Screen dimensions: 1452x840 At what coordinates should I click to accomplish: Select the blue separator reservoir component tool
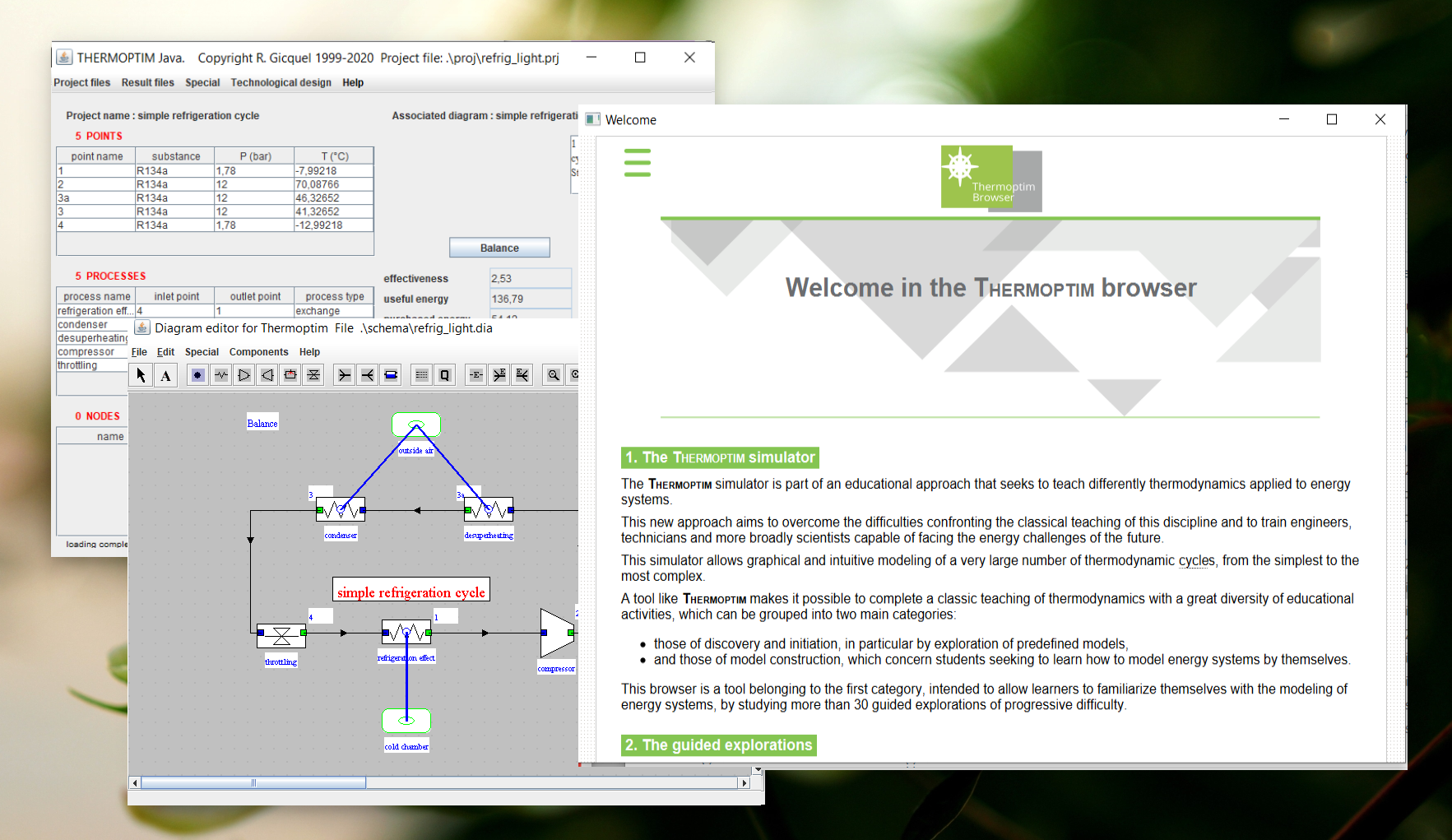[x=391, y=375]
